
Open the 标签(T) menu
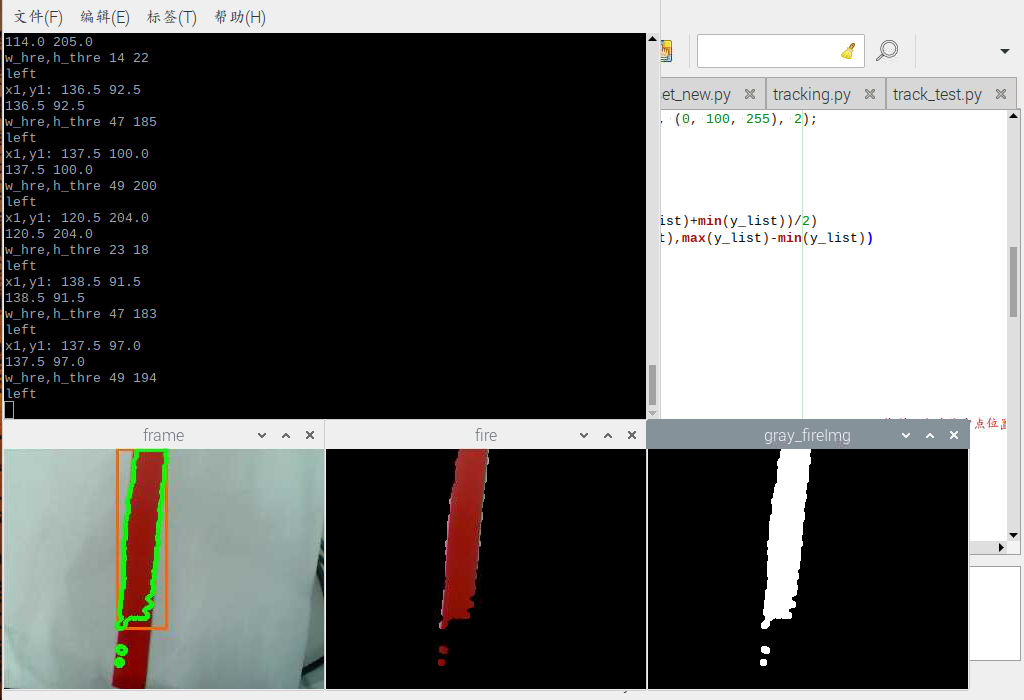[x=172, y=17]
